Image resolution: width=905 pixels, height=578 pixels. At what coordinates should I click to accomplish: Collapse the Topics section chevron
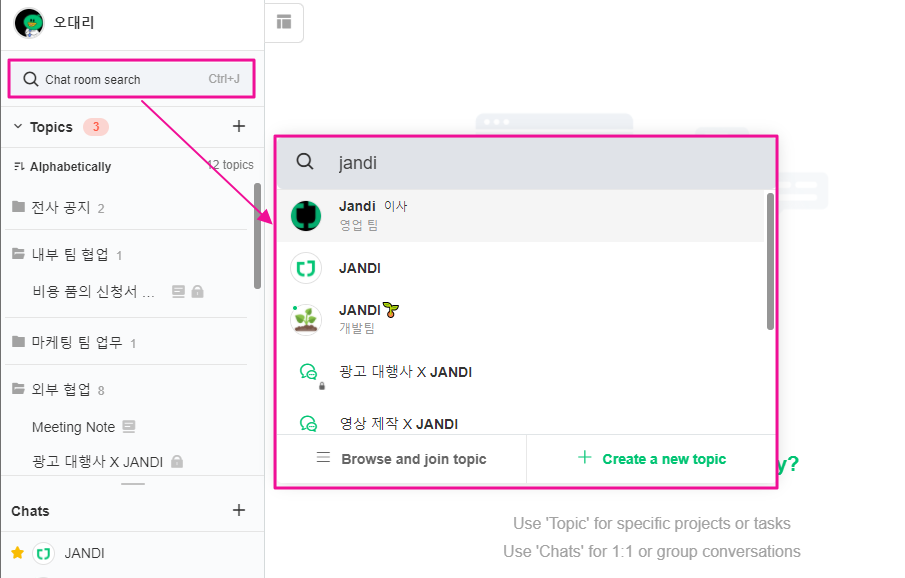17,127
